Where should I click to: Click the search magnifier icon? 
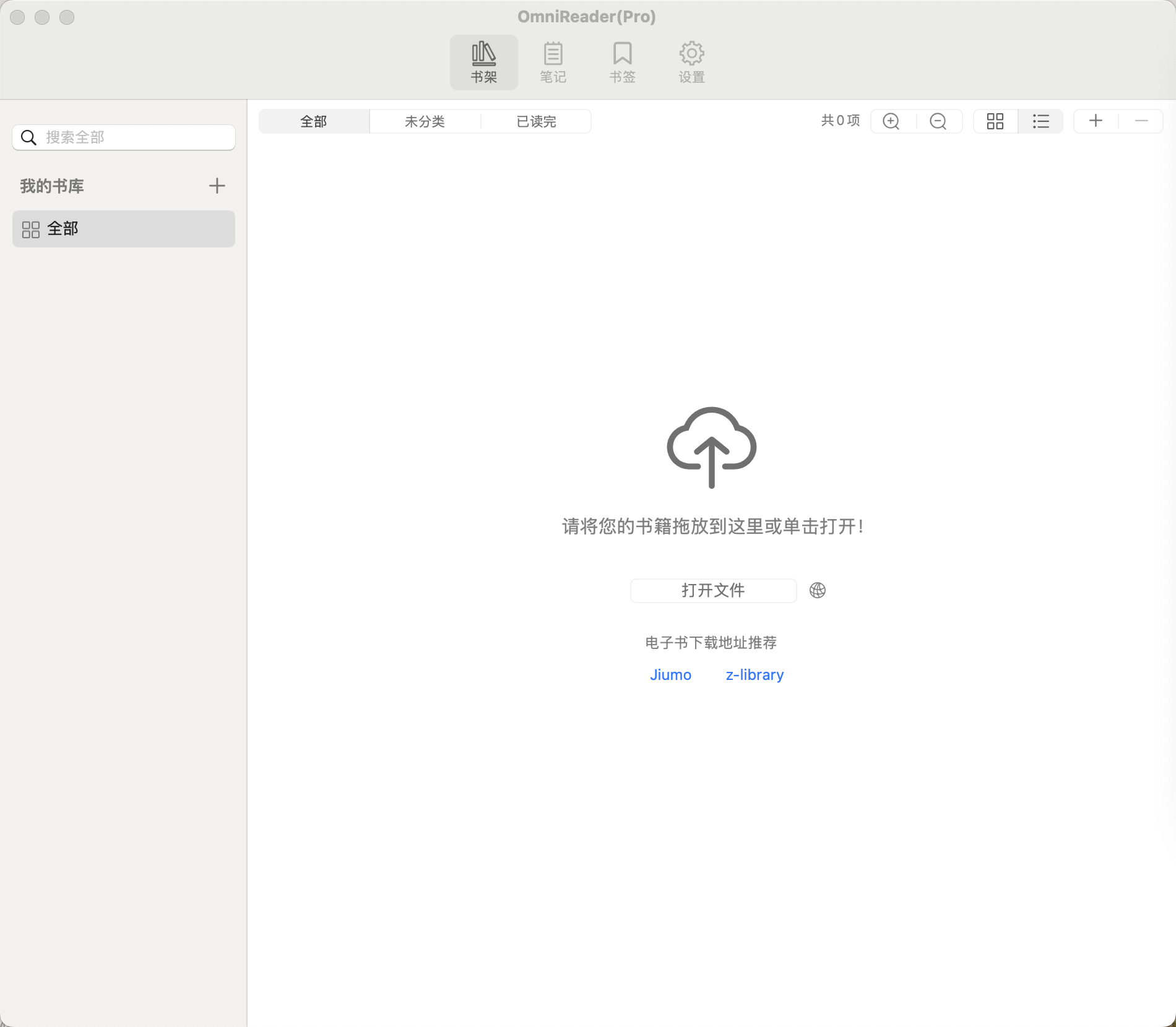point(28,137)
